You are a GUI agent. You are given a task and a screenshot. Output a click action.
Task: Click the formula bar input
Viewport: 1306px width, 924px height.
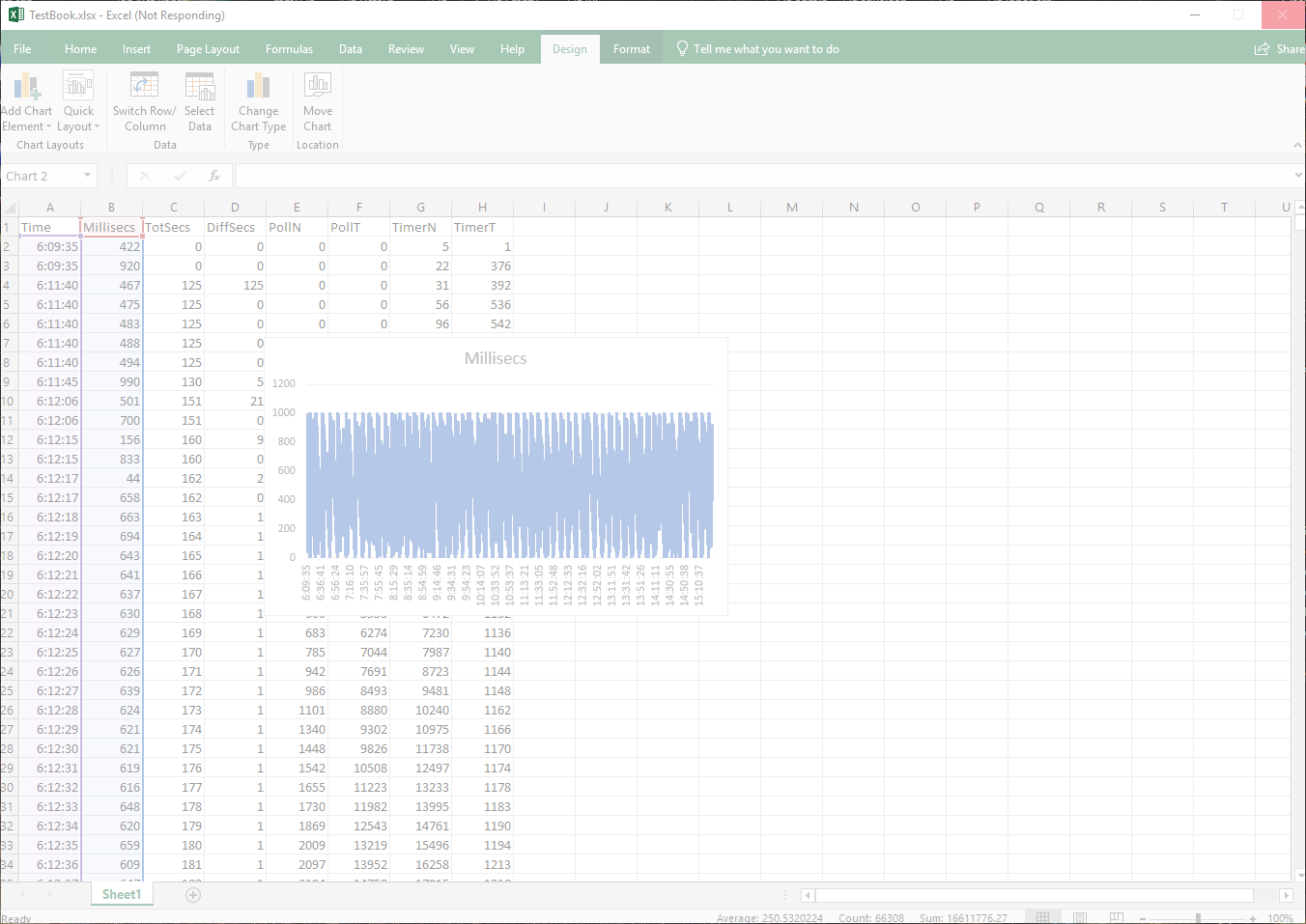click(763, 176)
